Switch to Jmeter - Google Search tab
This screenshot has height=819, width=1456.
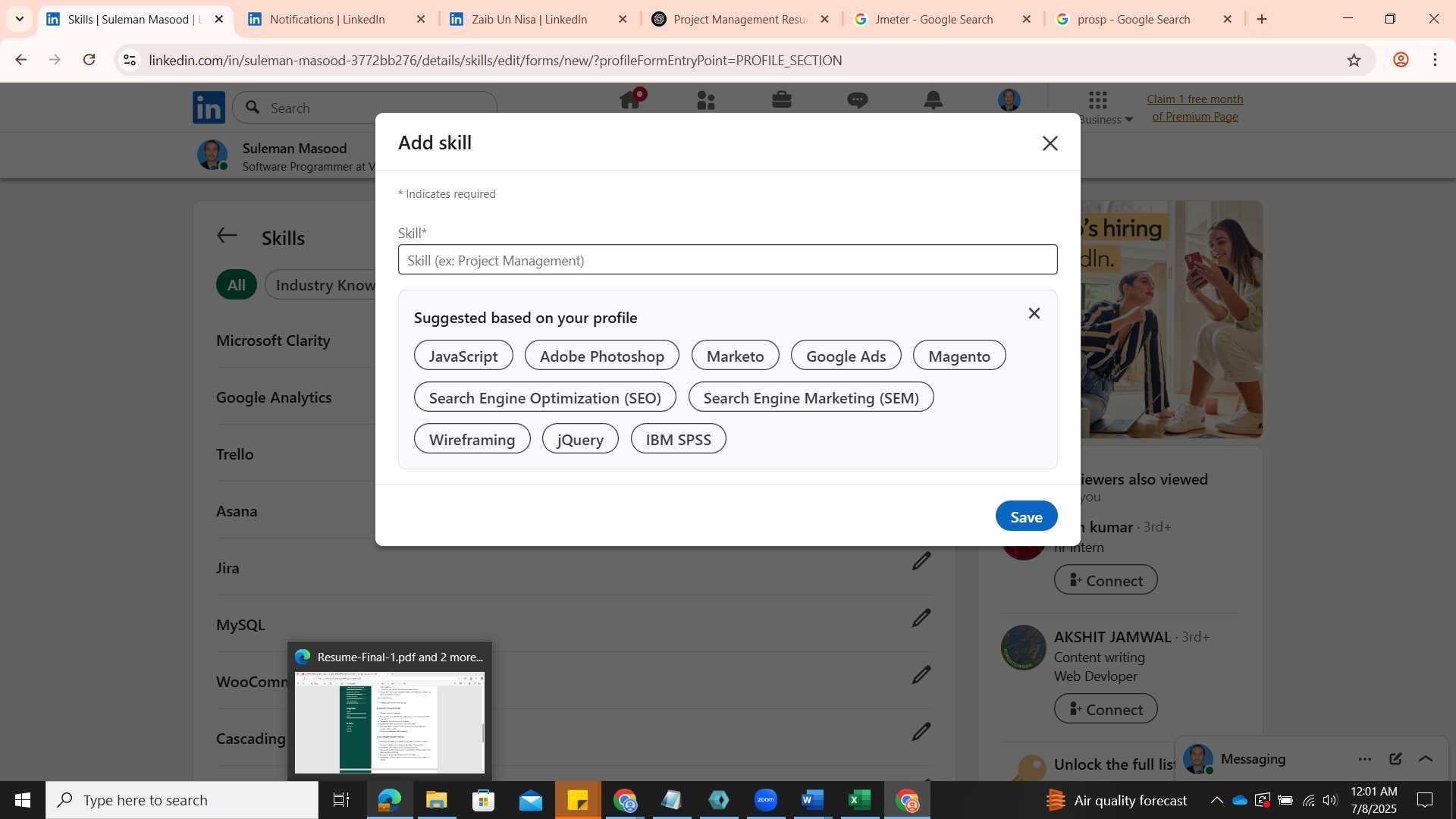pyautogui.click(x=941, y=19)
